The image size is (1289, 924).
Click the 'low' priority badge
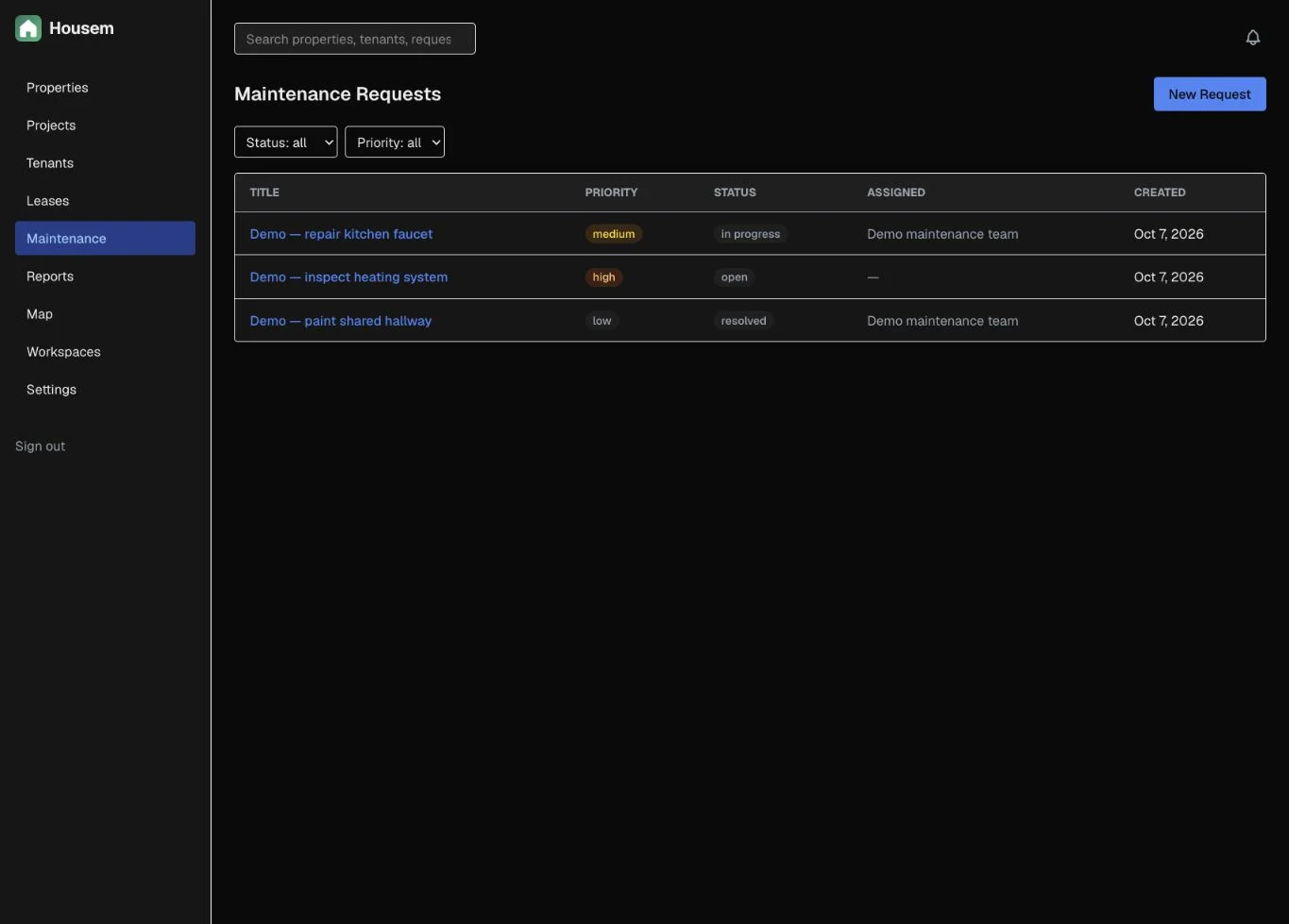602,321
